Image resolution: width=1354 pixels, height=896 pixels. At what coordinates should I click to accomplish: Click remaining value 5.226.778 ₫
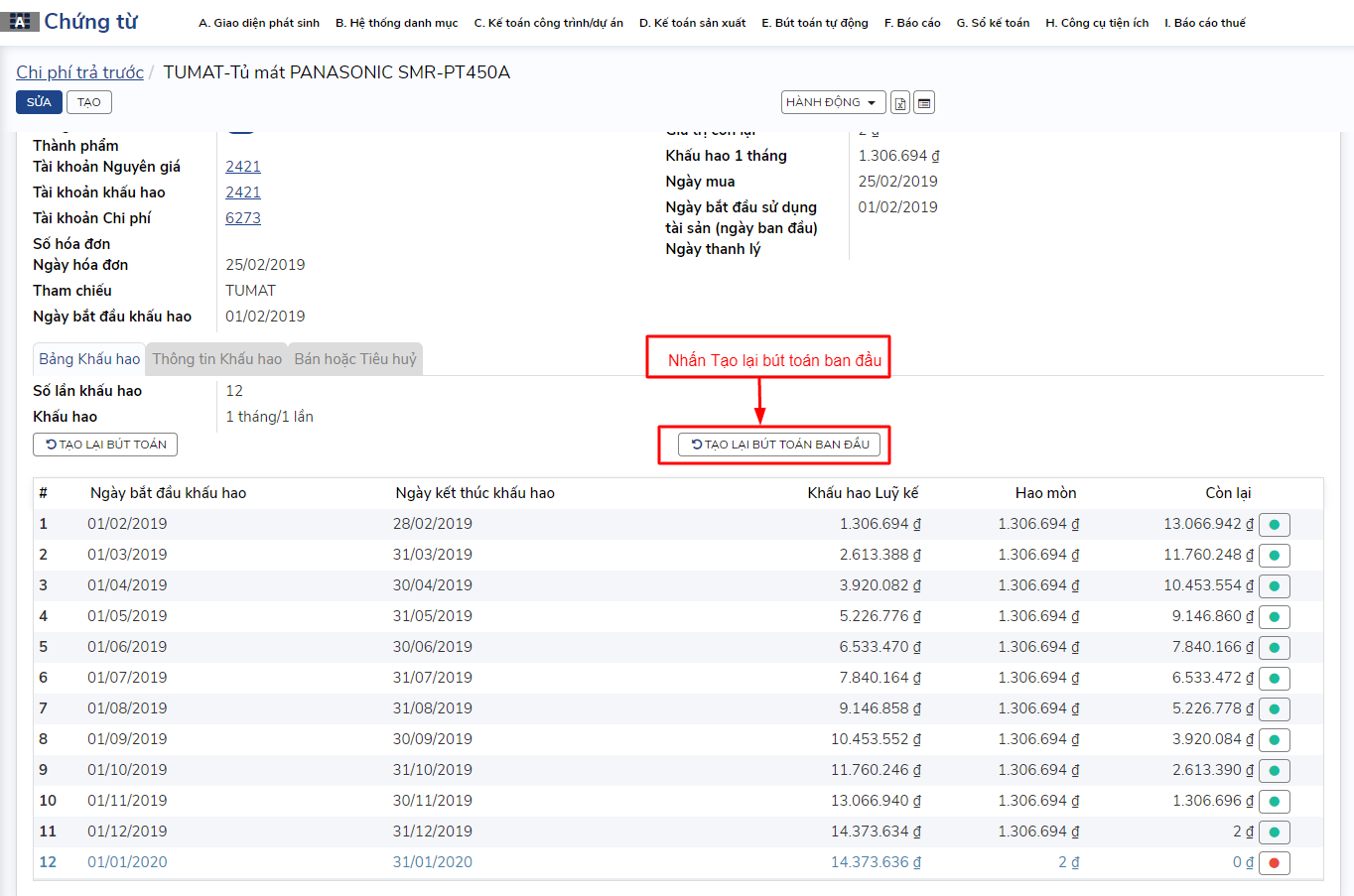pos(1213,708)
